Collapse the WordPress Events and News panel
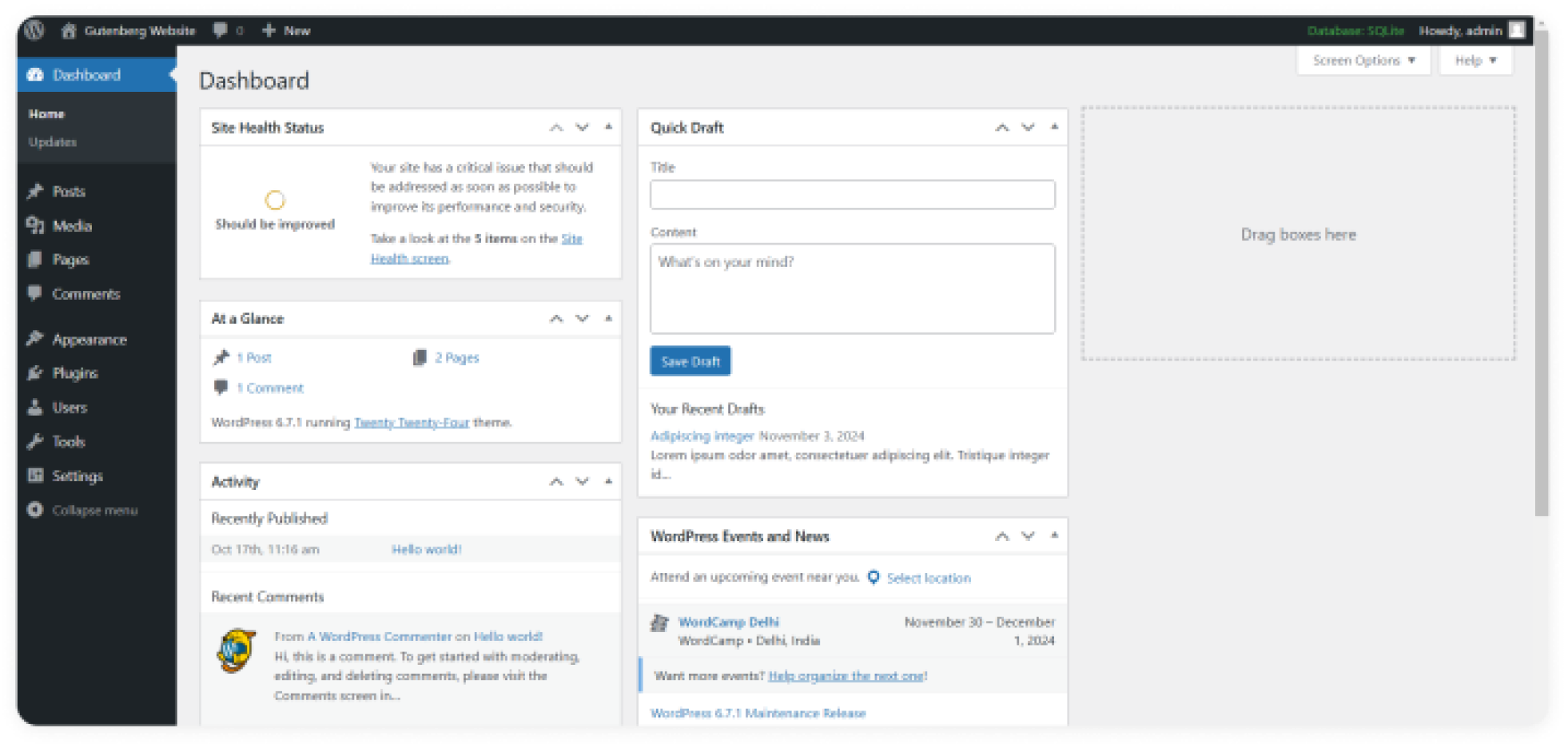The width and height of the screenshot is (1568, 748). (x=1055, y=535)
